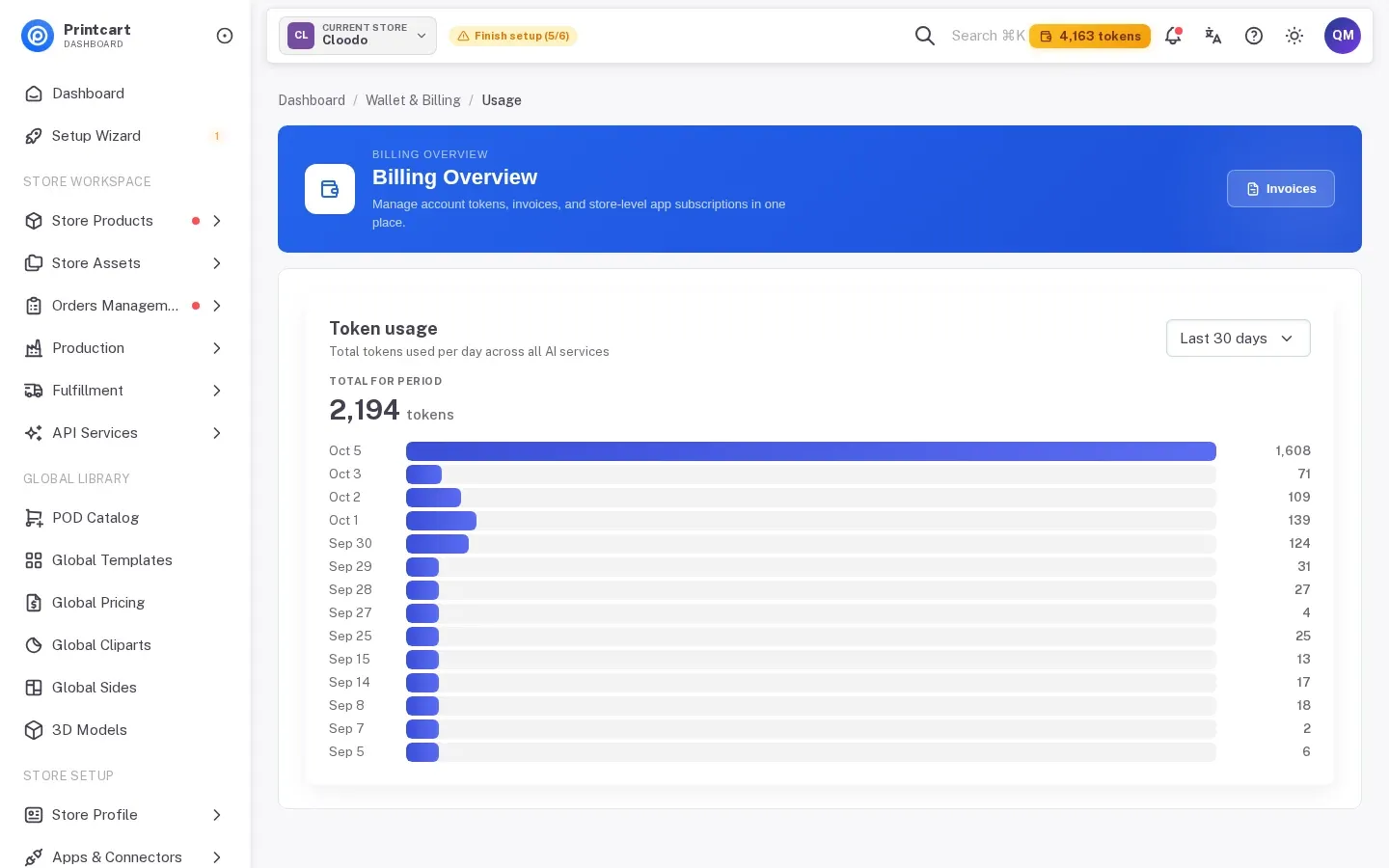Viewport: 1389px width, 868px height.
Task: Click the Production factory icon
Action: pos(34,348)
